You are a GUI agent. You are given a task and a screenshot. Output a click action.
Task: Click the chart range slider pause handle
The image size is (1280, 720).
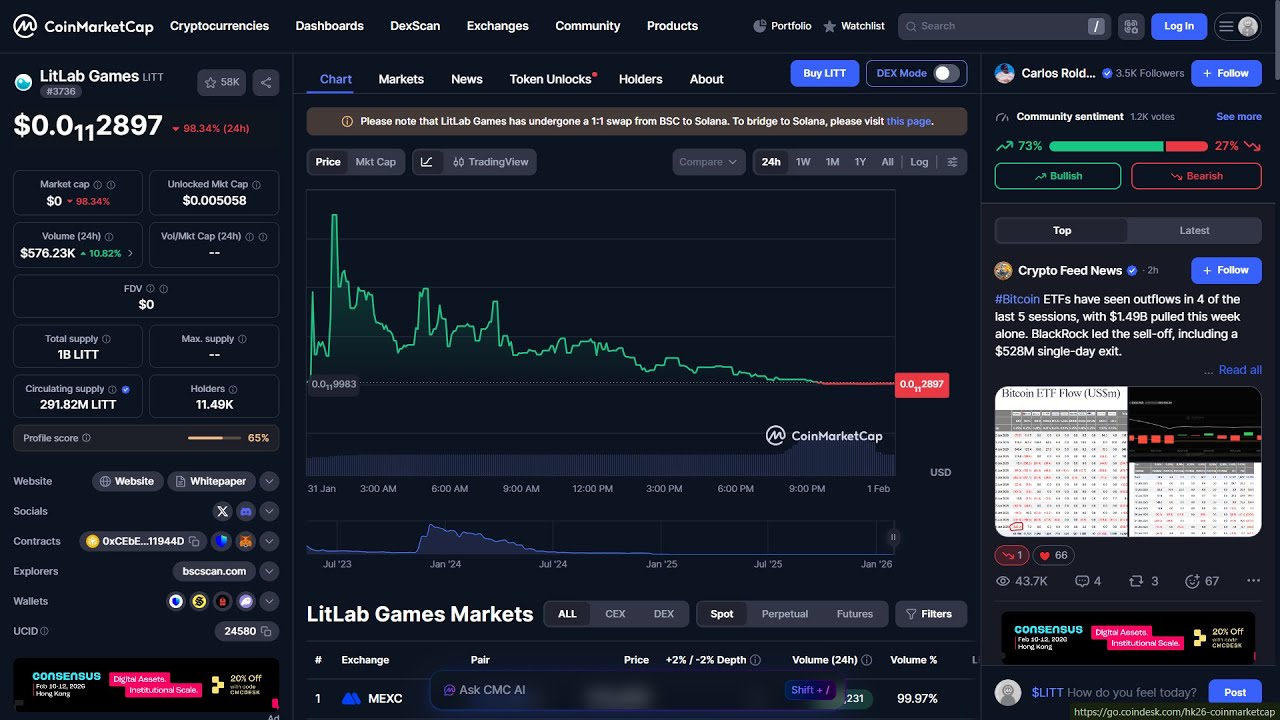(x=893, y=537)
